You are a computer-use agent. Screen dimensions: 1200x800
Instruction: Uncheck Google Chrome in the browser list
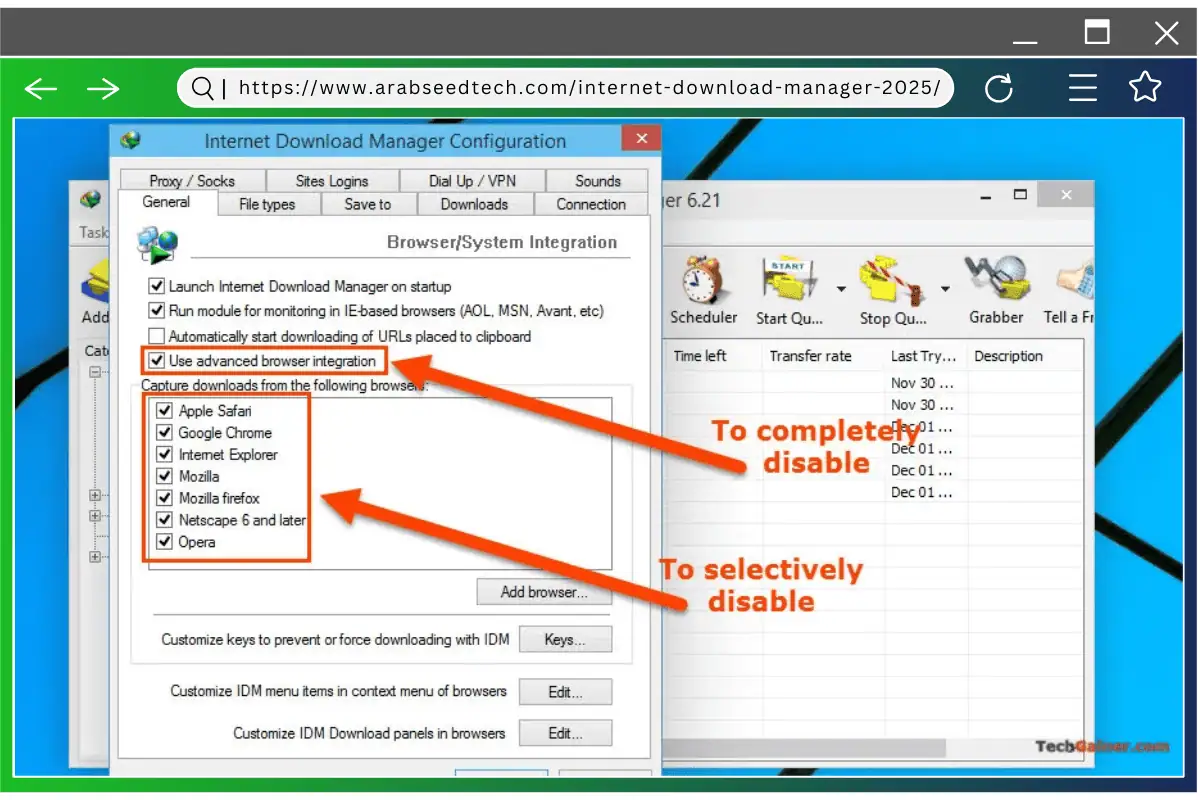point(165,432)
